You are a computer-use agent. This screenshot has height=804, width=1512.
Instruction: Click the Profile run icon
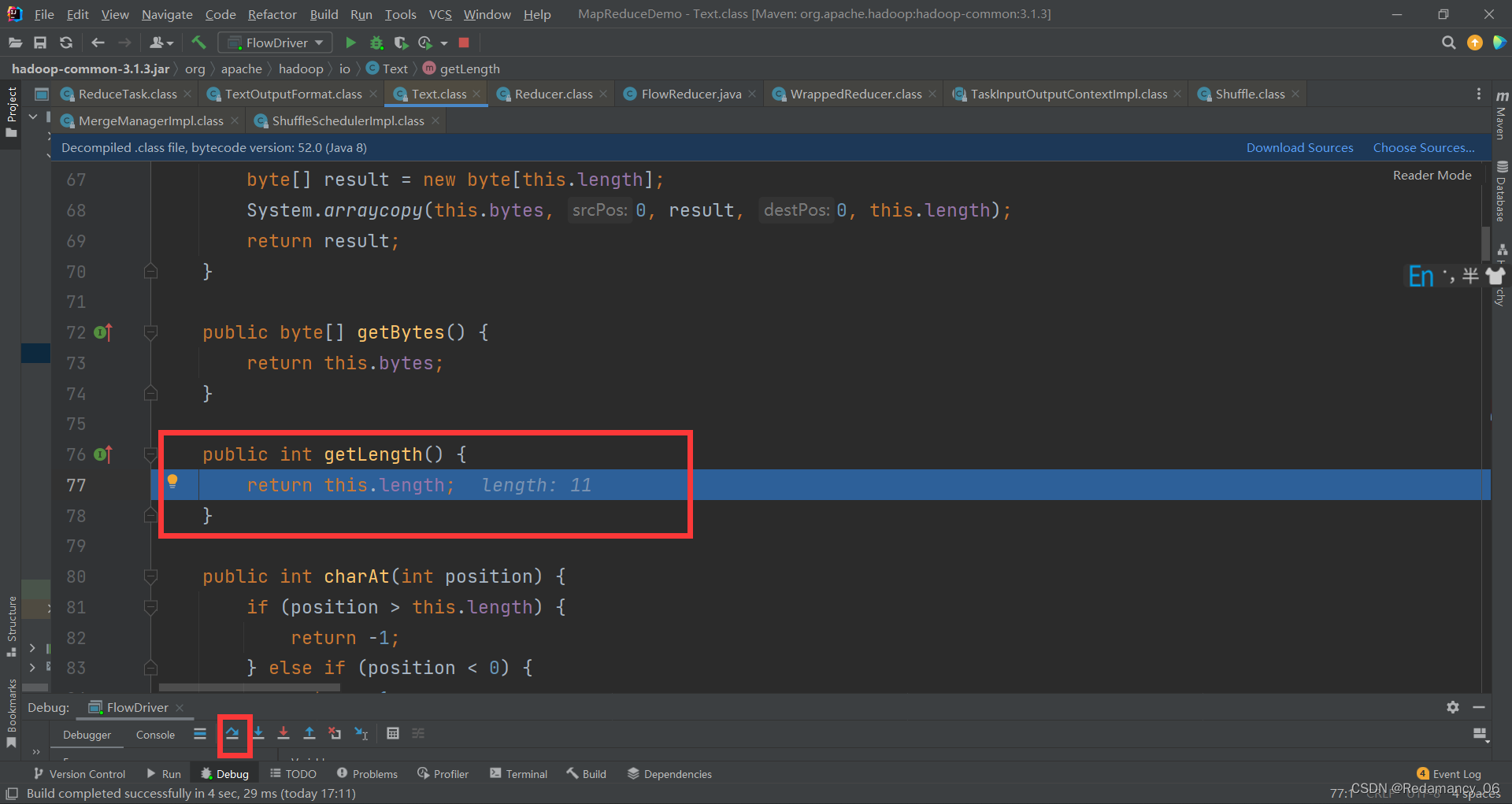pyautogui.click(x=425, y=43)
